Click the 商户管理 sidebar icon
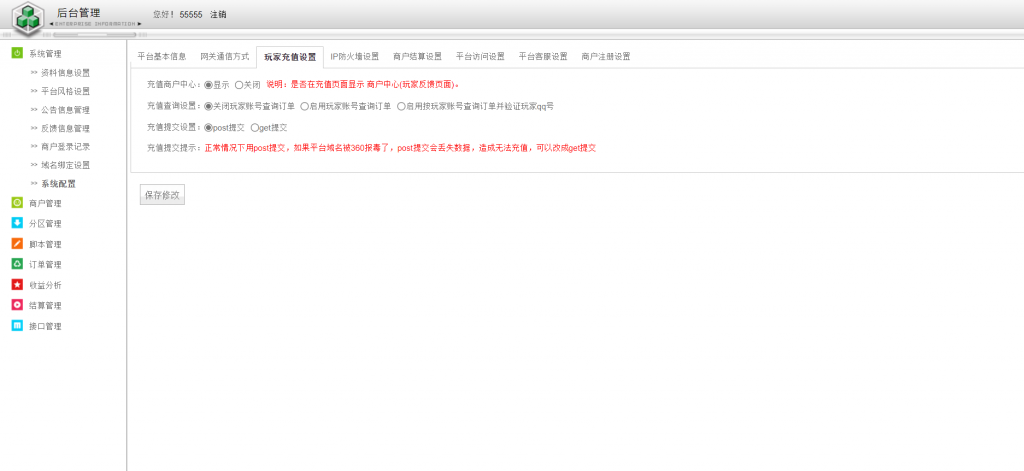1024x471 pixels. pyautogui.click(x=17, y=203)
